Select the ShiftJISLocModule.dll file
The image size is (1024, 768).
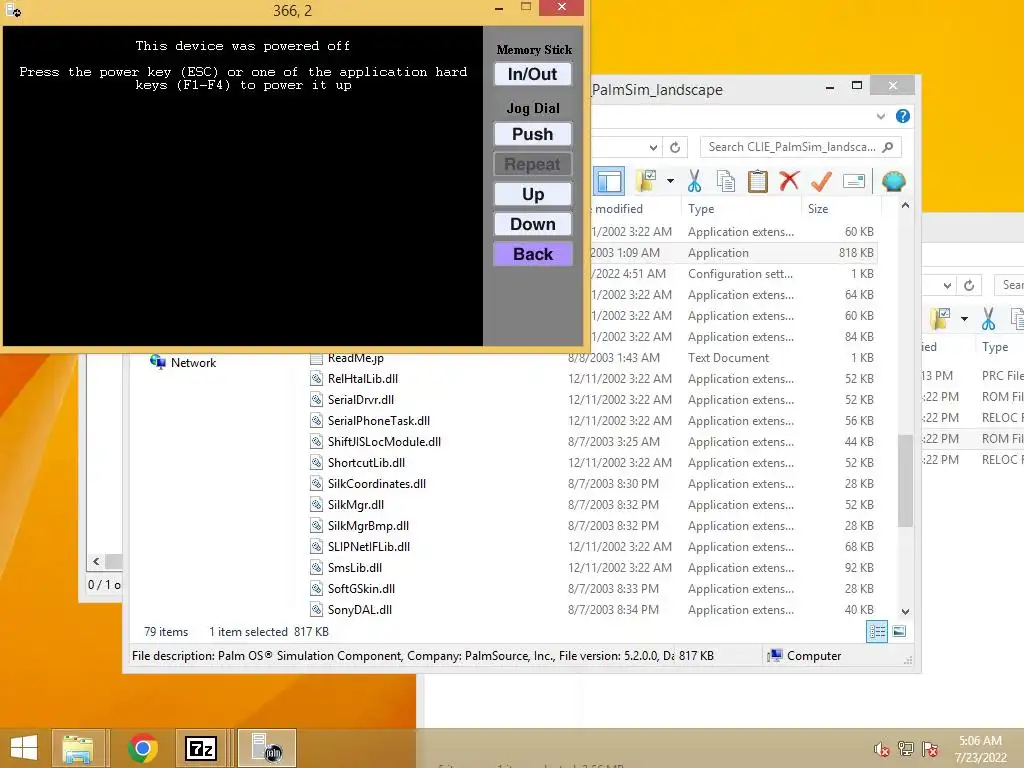384,441
